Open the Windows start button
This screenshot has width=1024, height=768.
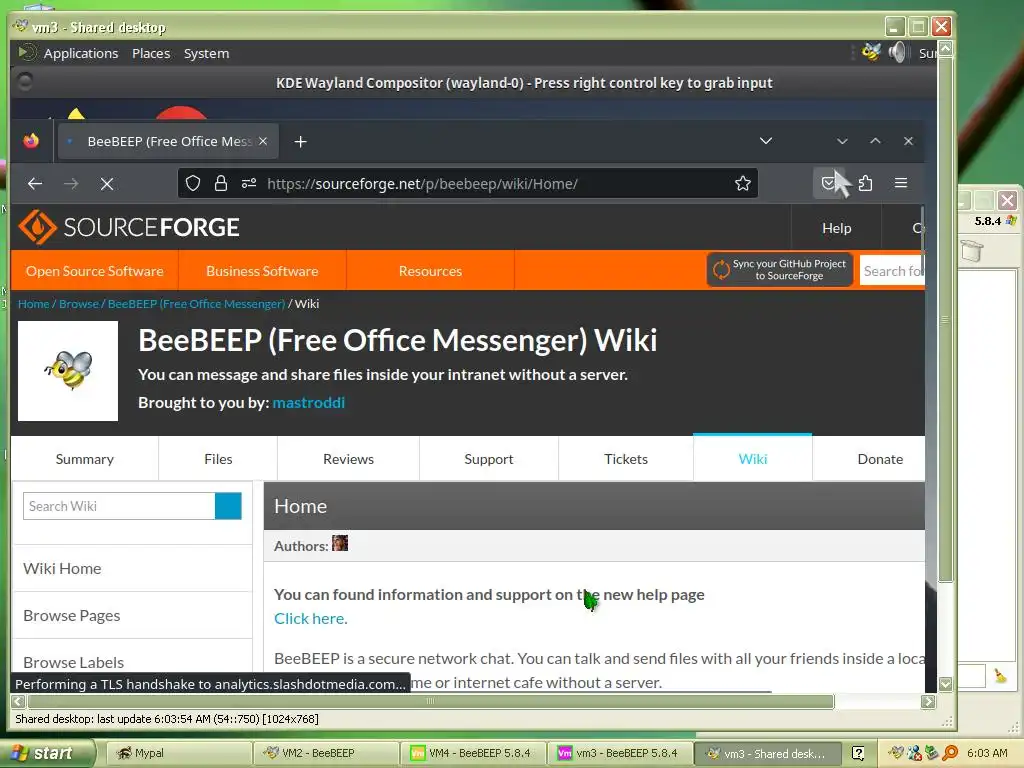47,753
